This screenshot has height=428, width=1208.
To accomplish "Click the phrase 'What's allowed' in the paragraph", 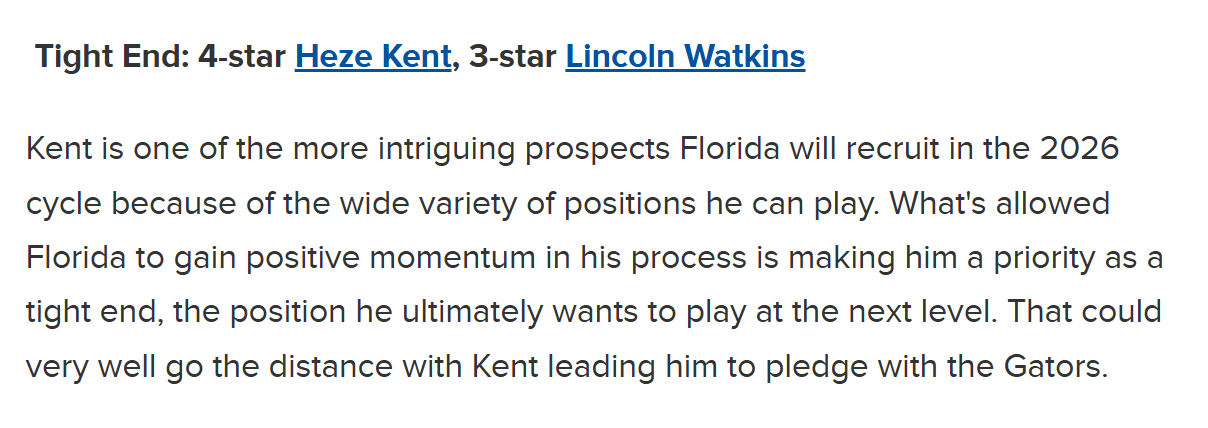I will pyautogui.click(x=1000, y=205).
